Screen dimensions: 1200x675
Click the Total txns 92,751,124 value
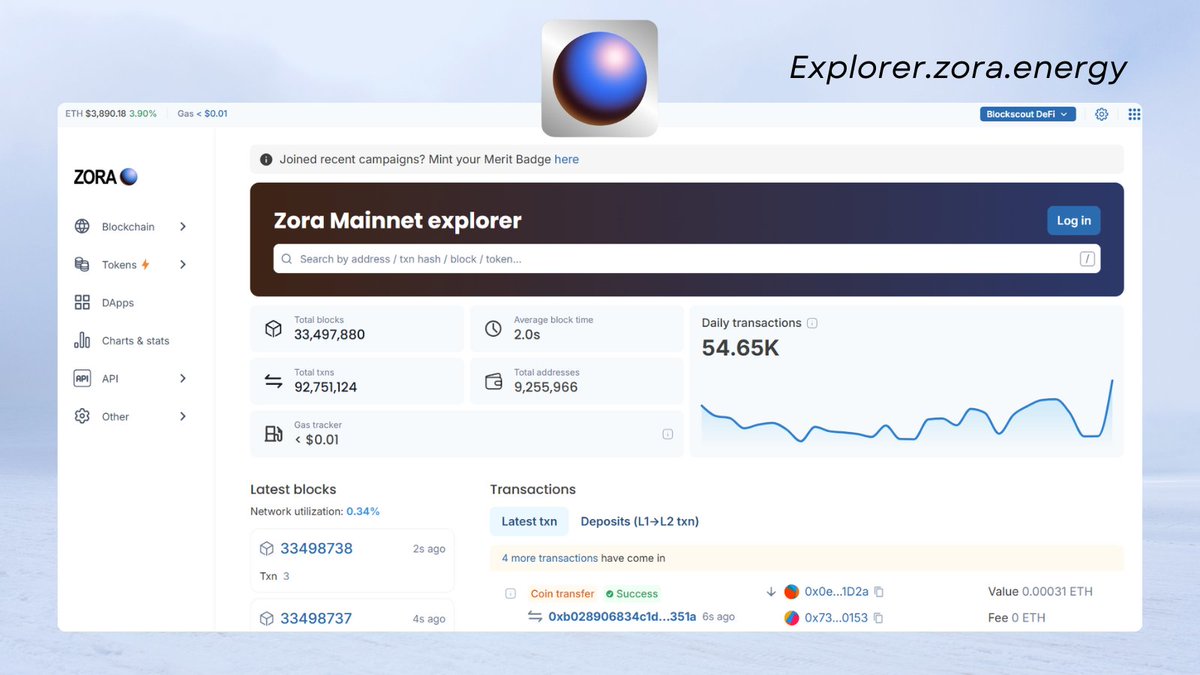coord(325,387)
